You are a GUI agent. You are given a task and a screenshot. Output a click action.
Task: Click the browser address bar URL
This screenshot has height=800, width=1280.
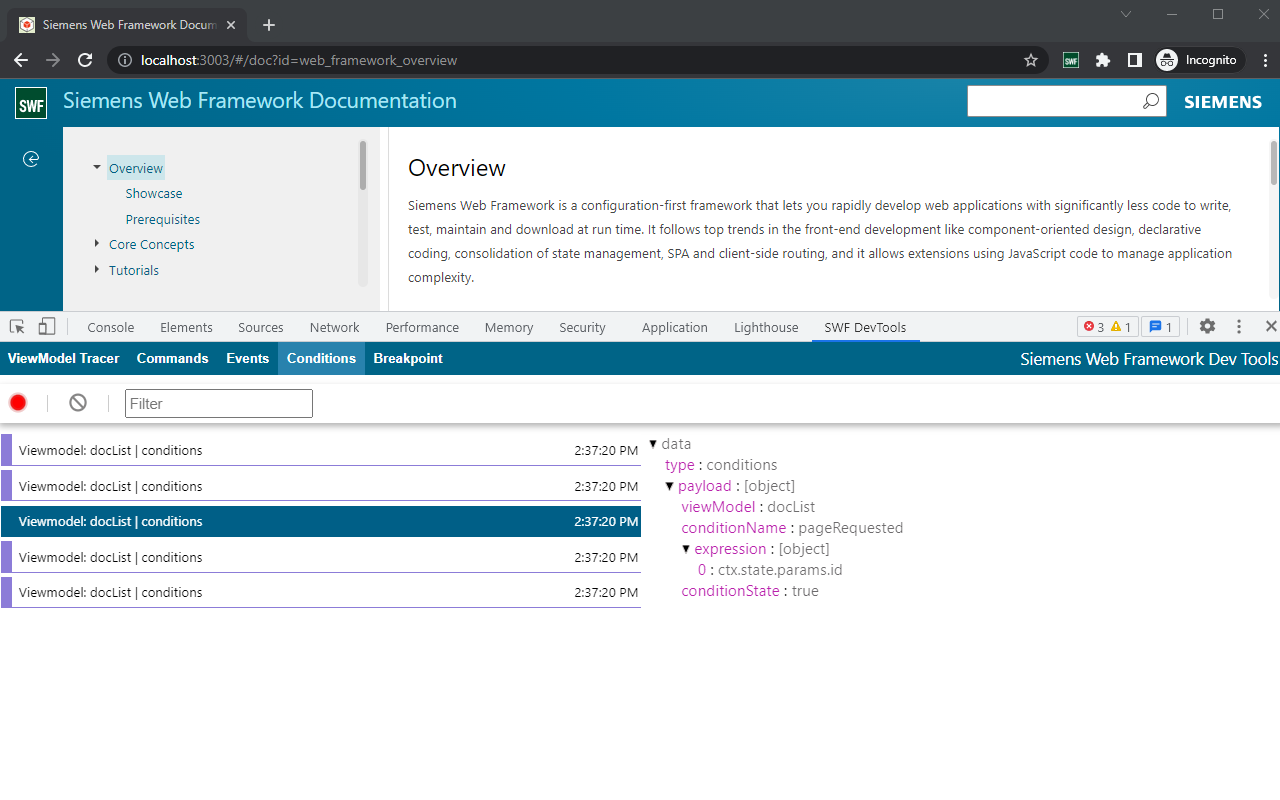click(x=299, y=60)
